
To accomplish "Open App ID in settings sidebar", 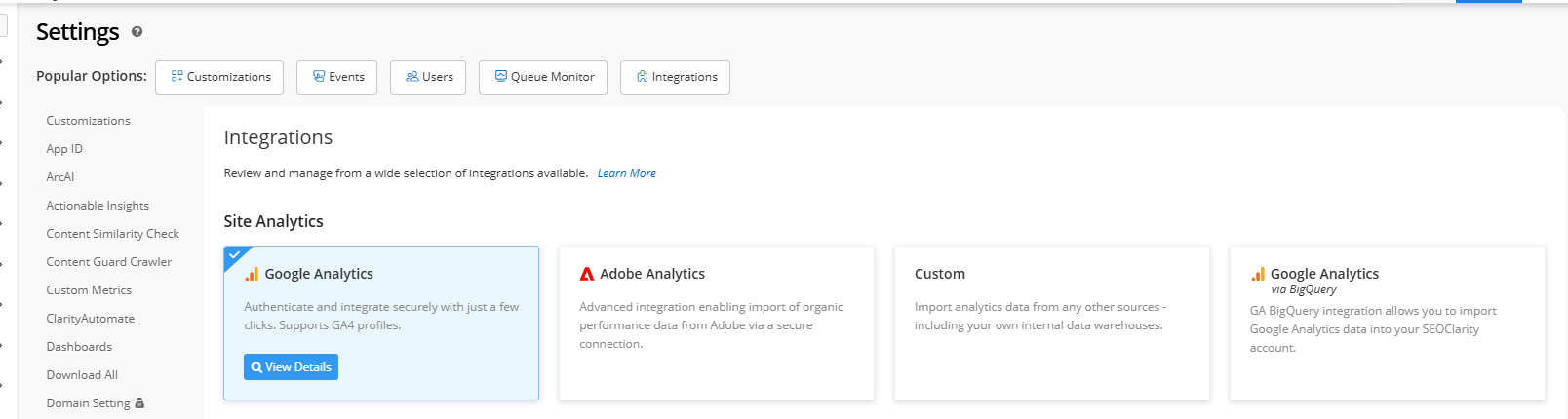I will 64,149.
